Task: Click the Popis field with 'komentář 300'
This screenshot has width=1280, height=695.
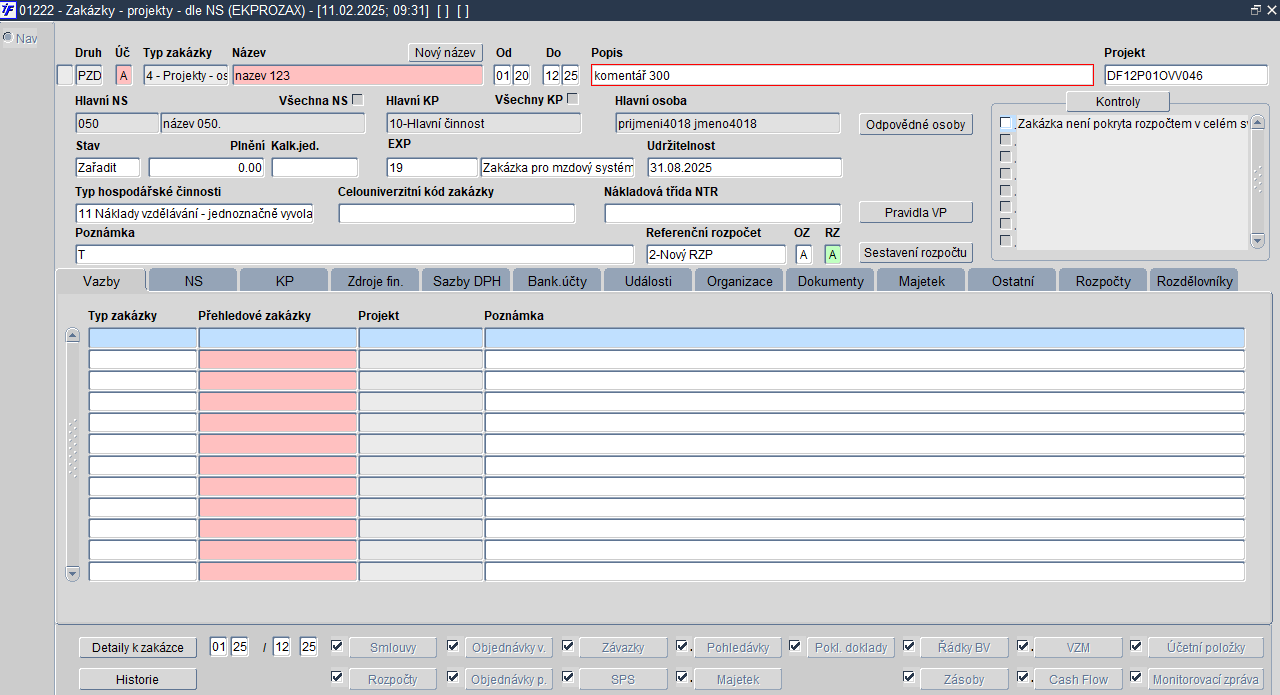Action: tap(842, 75)
